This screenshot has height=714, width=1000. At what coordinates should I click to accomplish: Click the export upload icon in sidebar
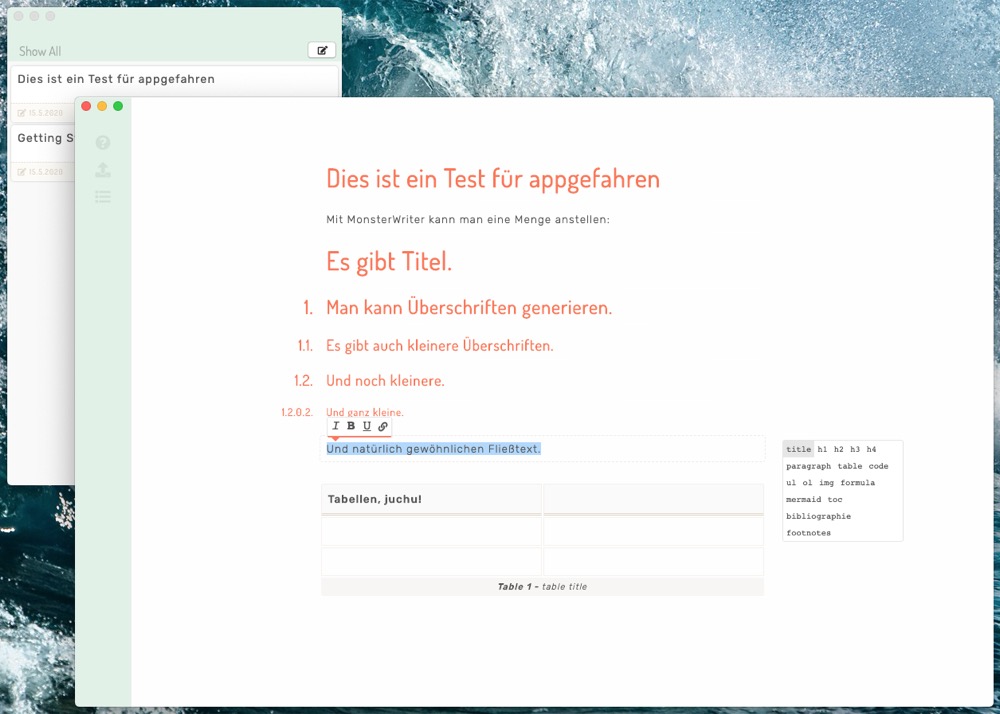tap(103, 170)
